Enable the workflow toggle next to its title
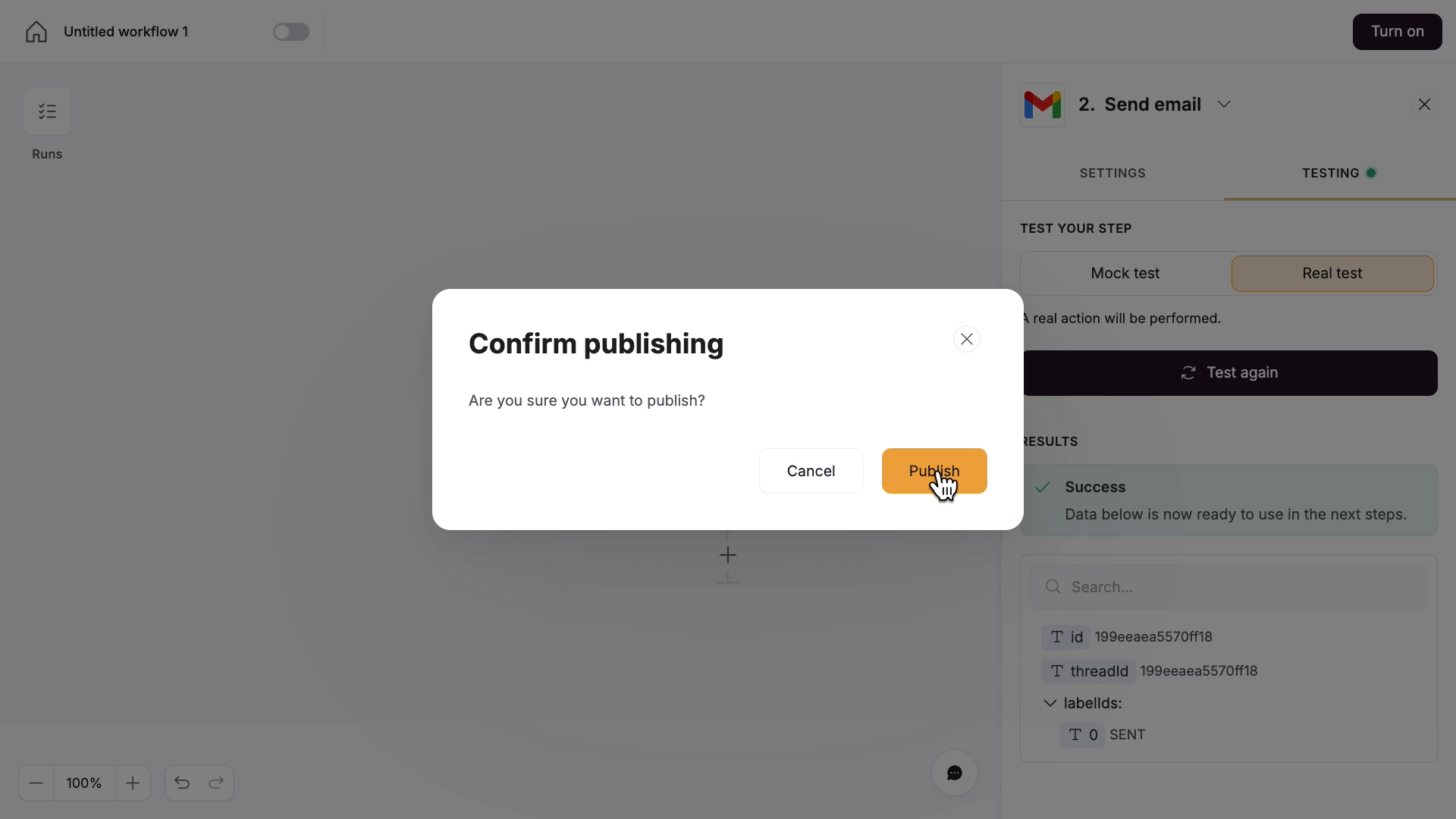 tap(291, 32)
